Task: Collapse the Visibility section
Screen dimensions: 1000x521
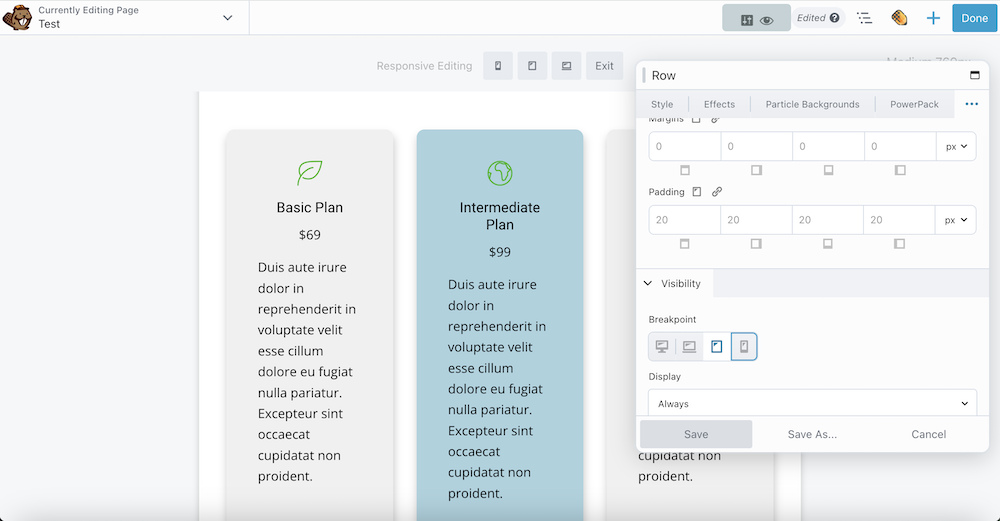Action: click(x=647, y=284)
